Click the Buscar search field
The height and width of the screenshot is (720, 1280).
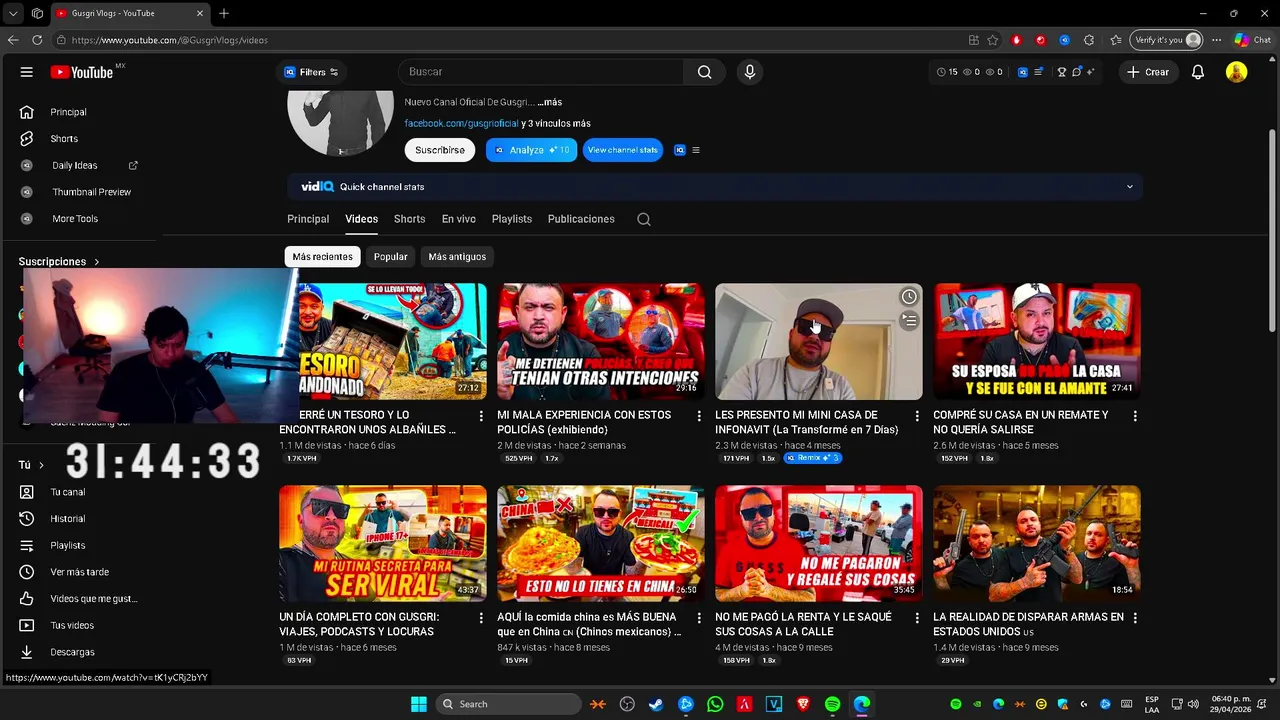coord(541,72)
